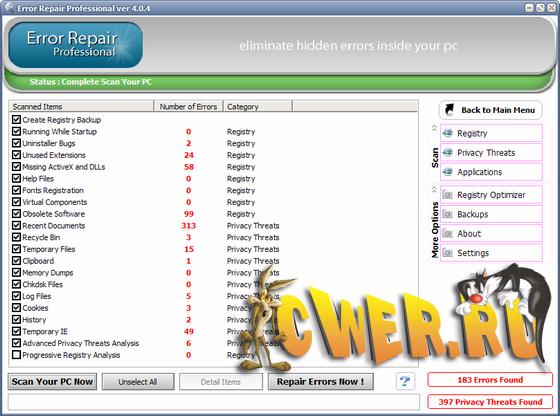Open Registry Optimizer option
560x416 pixels.
tap(491, 195)
